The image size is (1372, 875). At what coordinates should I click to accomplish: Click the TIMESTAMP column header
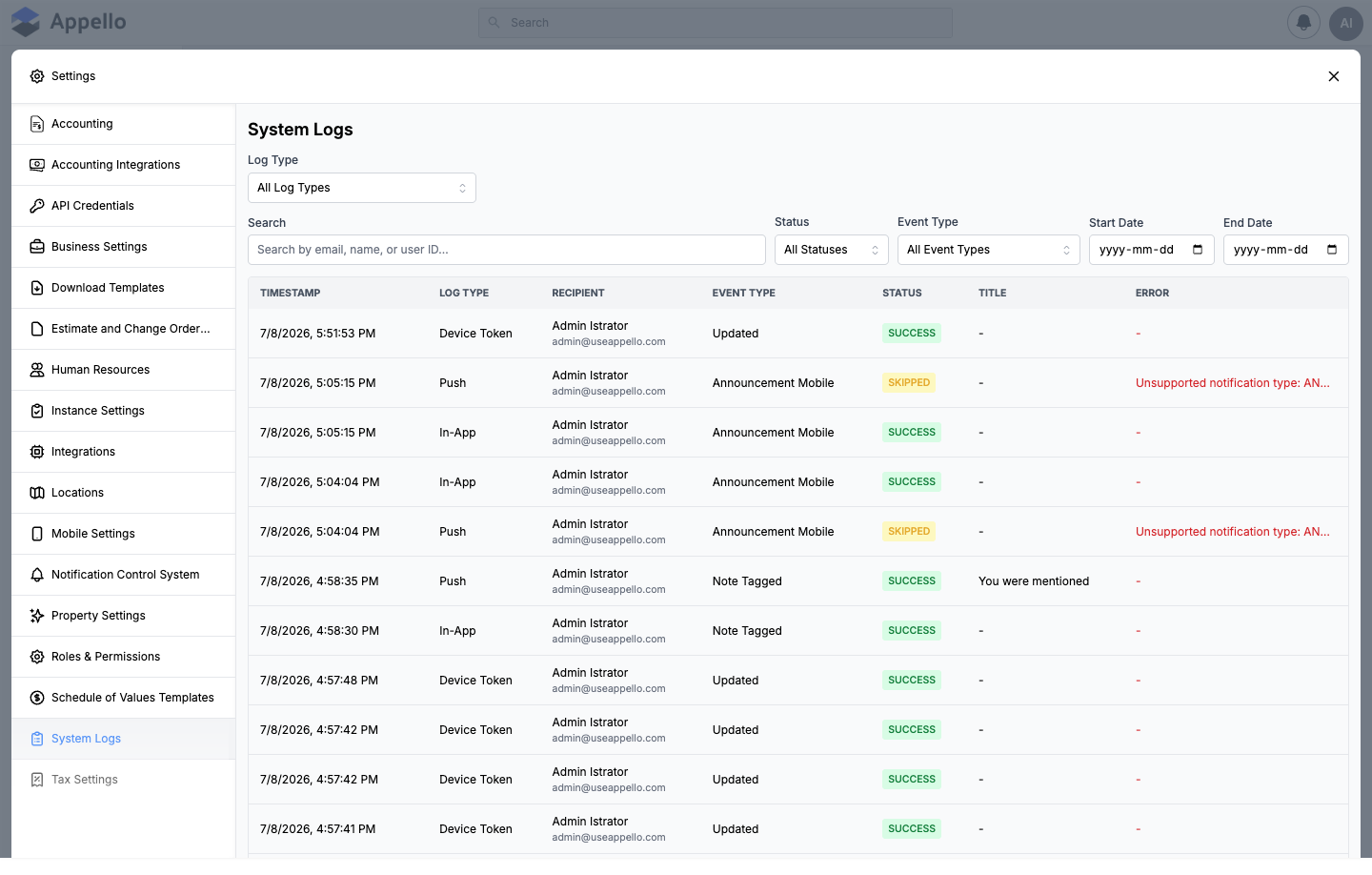coord(291,294)
